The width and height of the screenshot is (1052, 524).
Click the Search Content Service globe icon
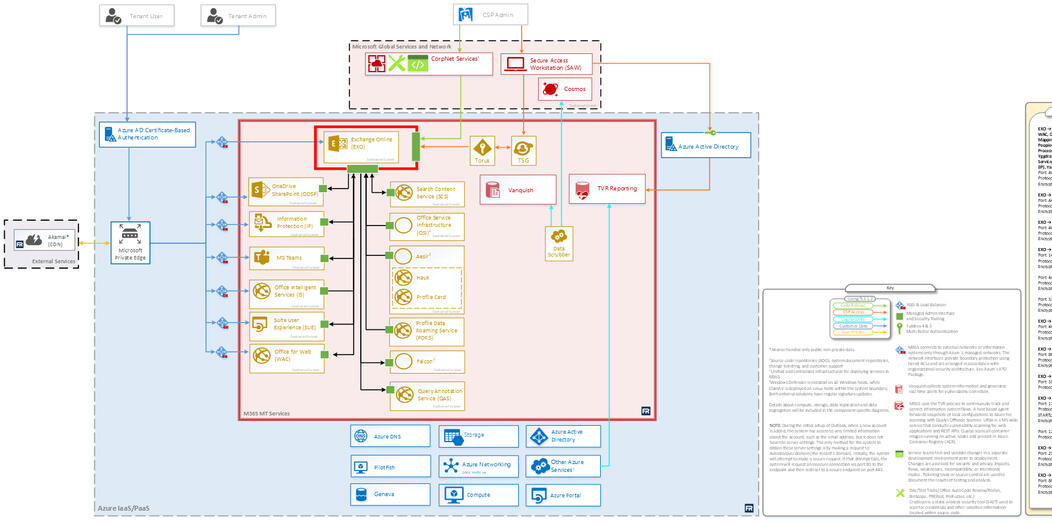[403, 193]
